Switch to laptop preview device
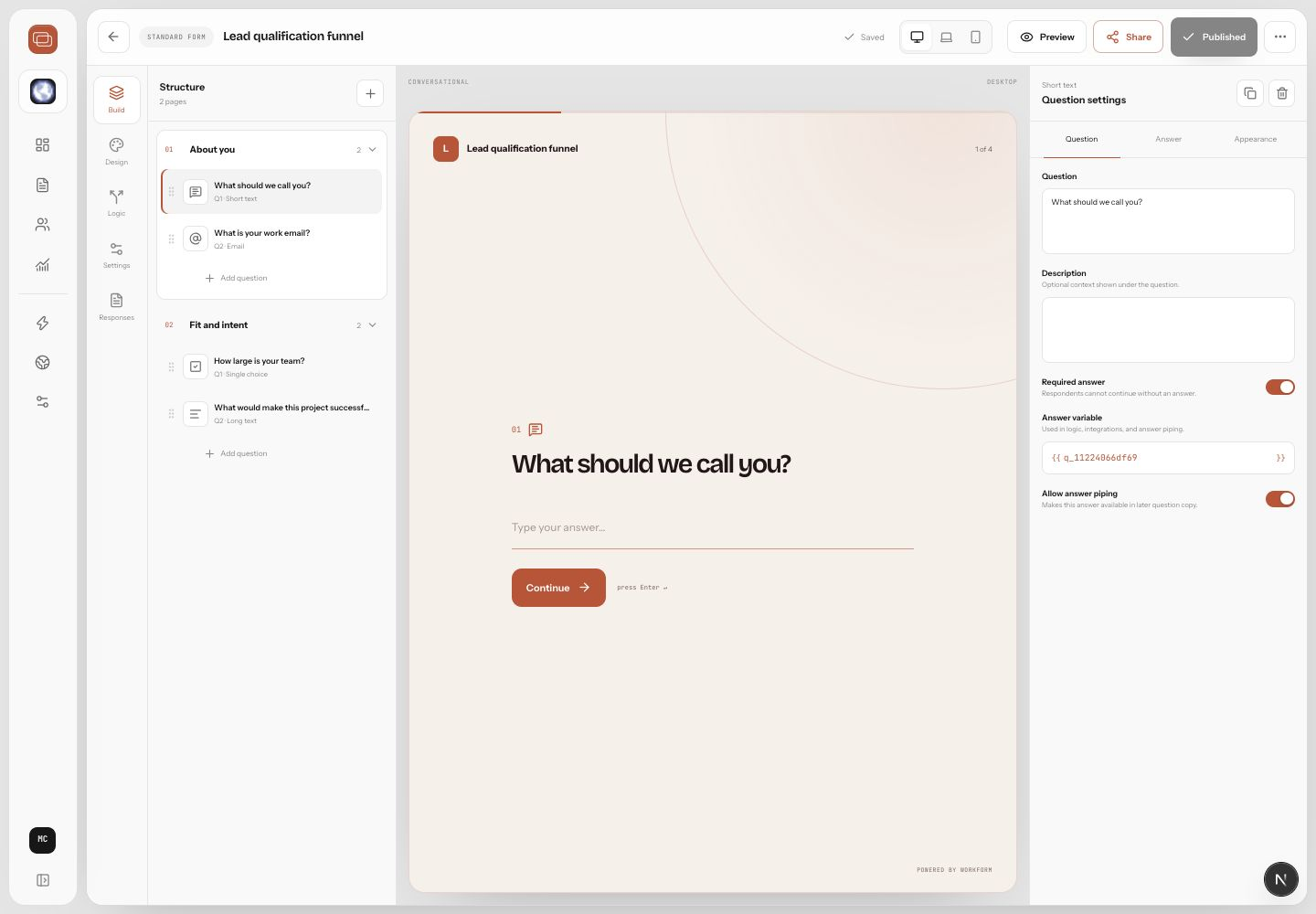The height and width of the screenshot is (914, 1316). [947, 37]
